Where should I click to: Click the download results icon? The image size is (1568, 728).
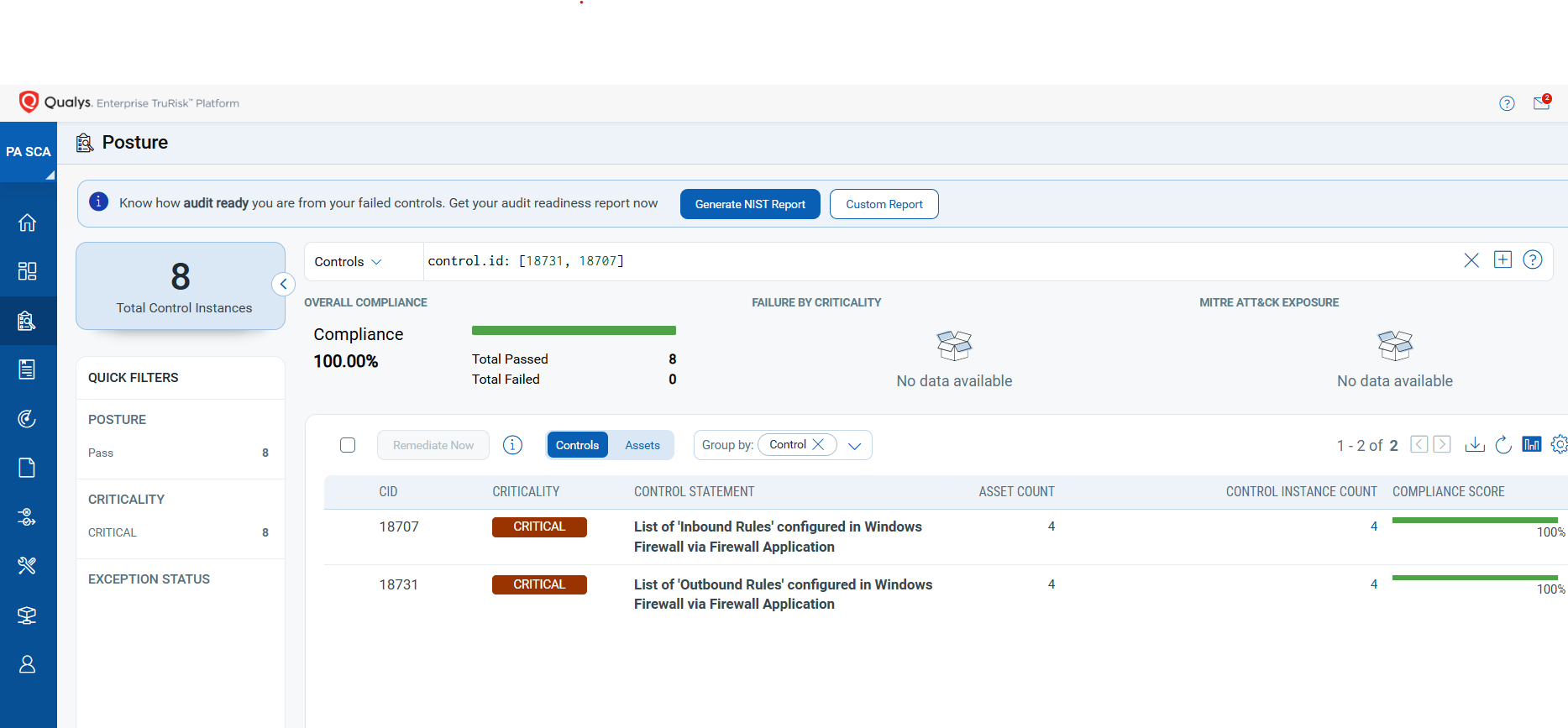1475,445
